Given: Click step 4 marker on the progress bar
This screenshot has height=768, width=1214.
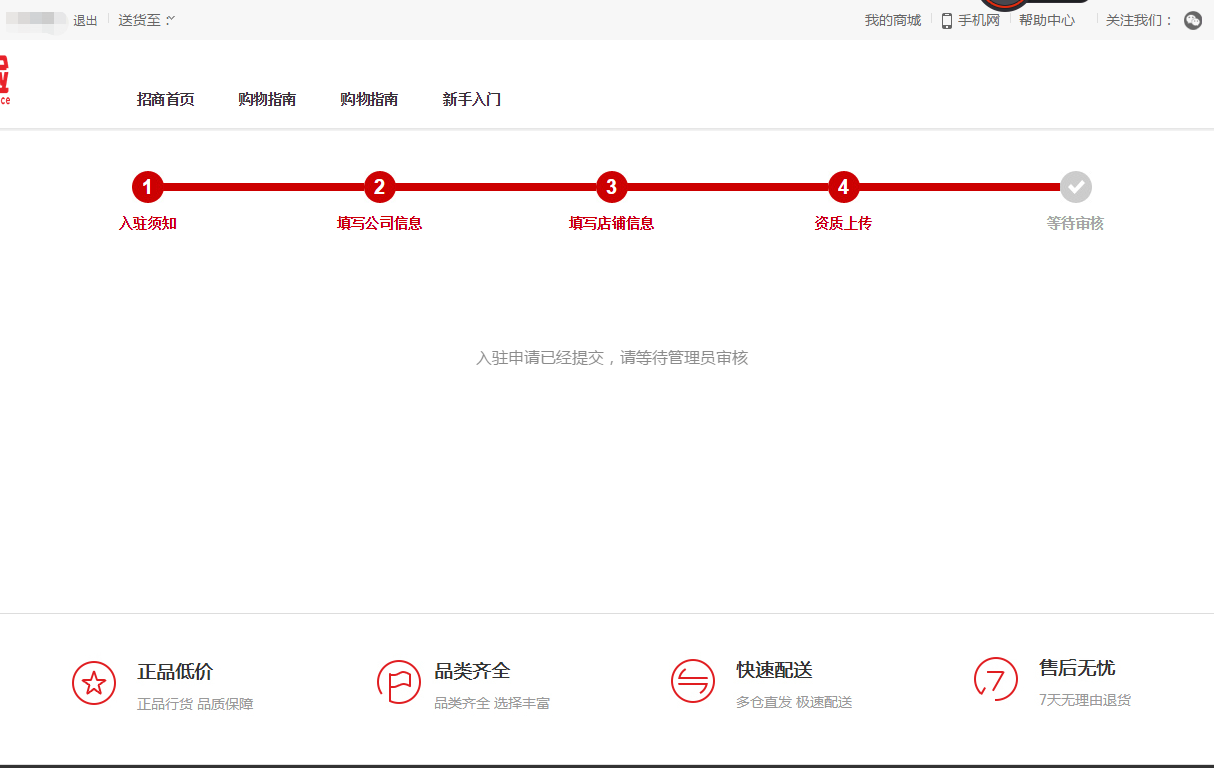Looking at the screenshot, I should pos(843,187).
